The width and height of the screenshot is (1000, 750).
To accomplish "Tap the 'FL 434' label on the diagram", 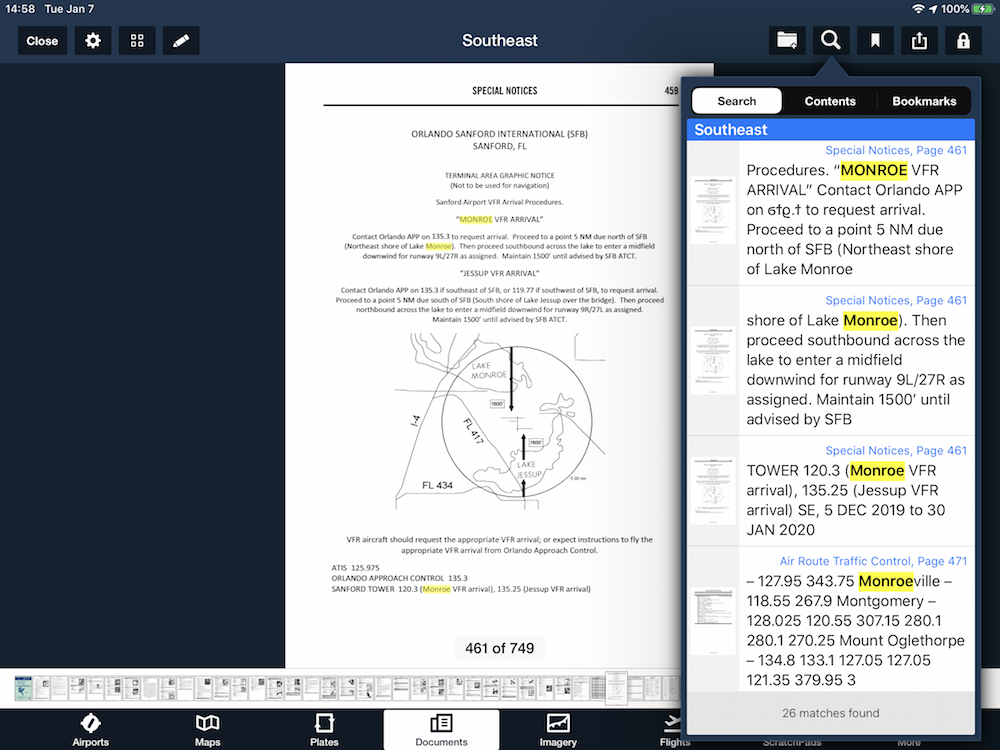I will coord(438,485).
